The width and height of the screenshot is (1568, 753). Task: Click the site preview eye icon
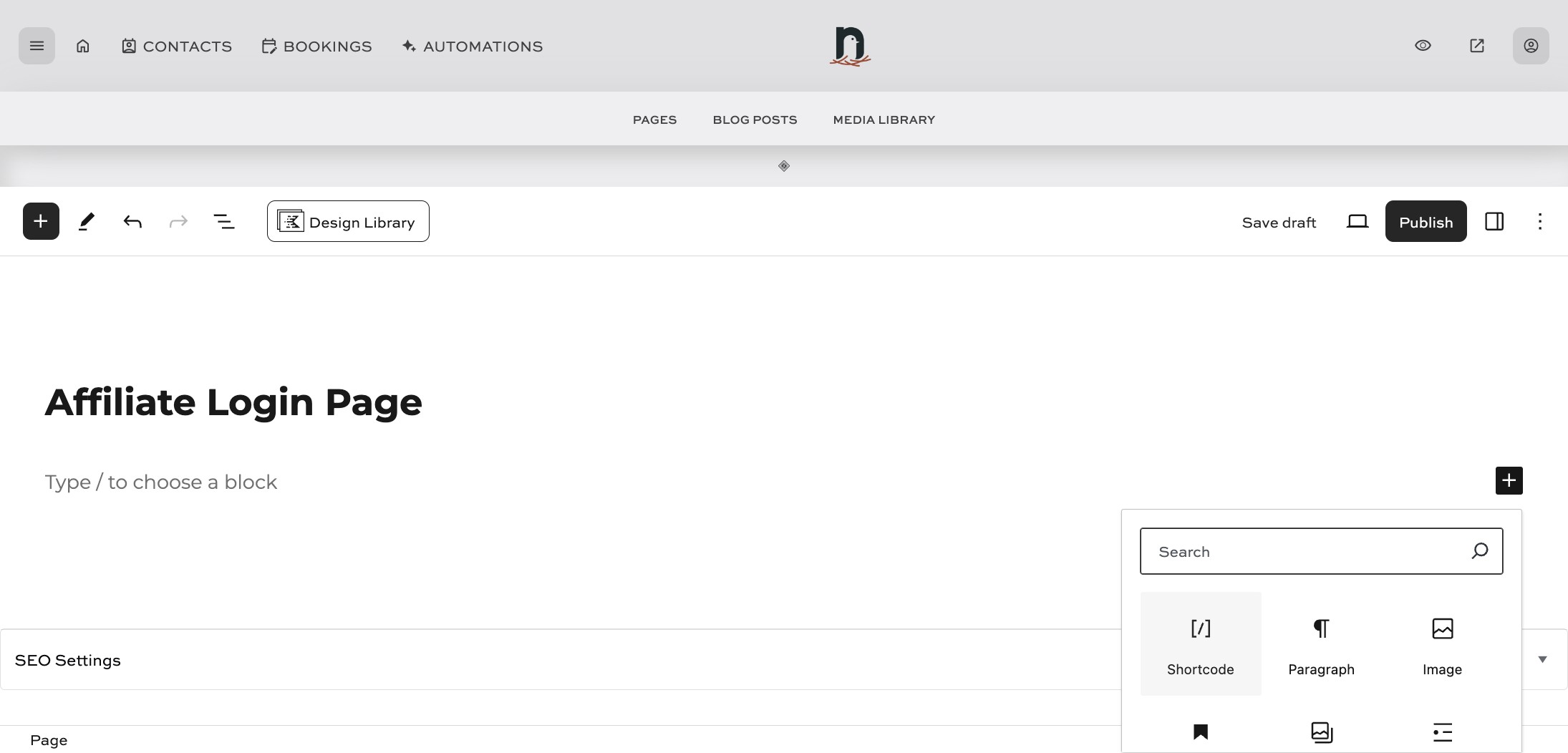[x=1423, y=45]
